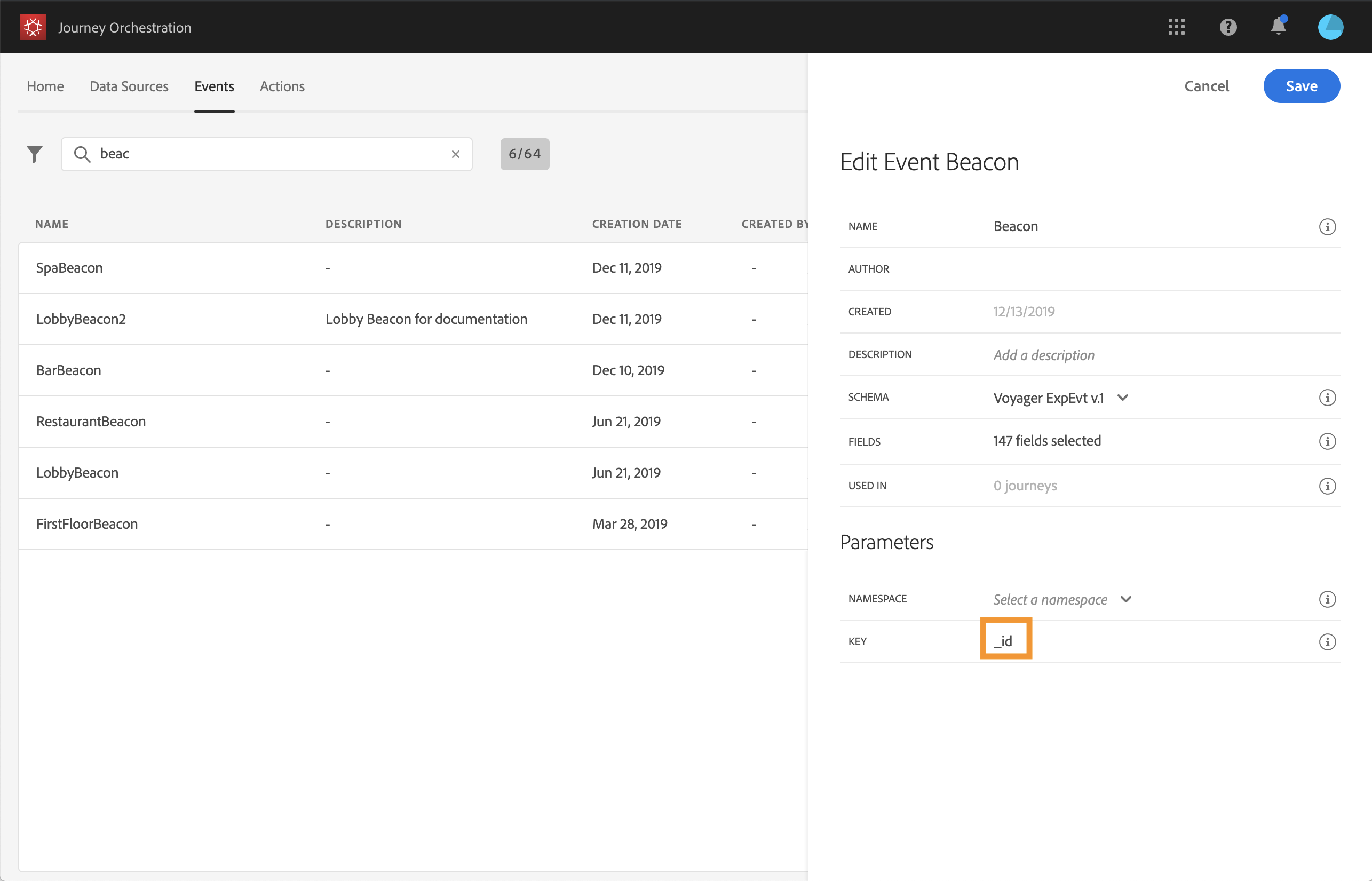Click info icon beside Name field
Image resolution: width=1372 pixels, height=881 pixels.
[1327, 227]
